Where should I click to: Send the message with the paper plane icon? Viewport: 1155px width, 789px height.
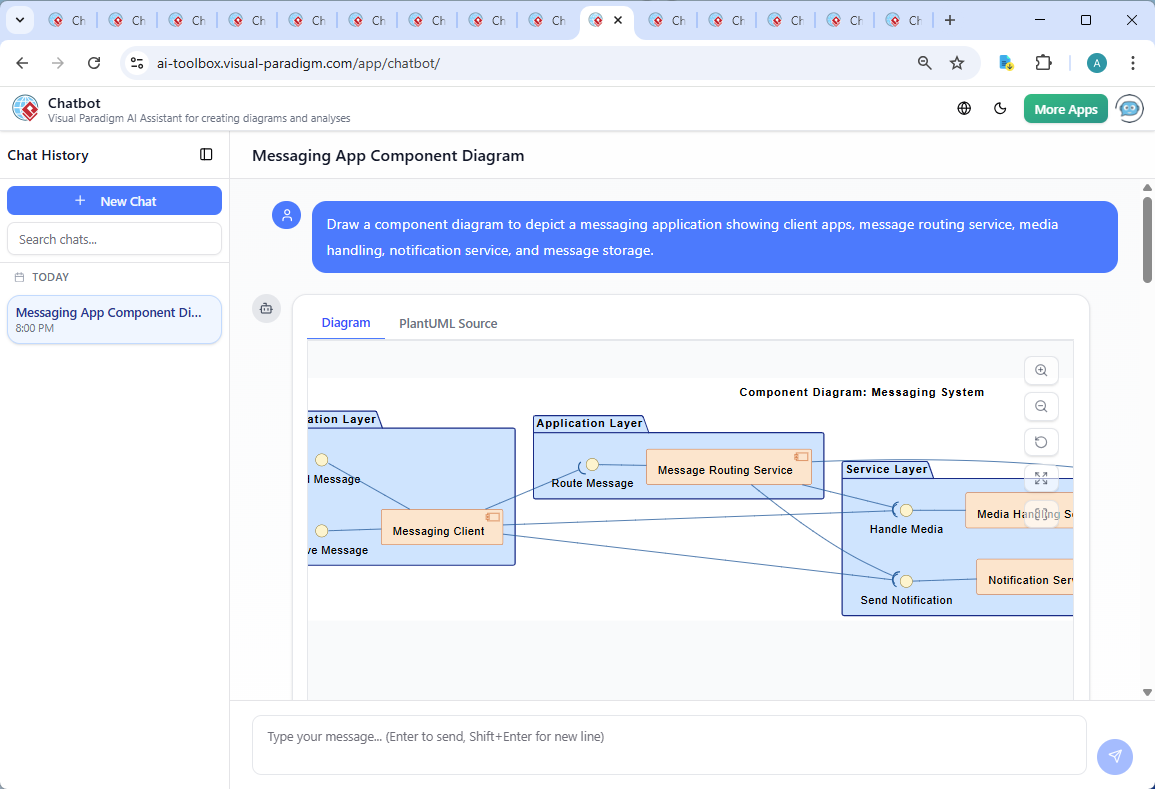pyautogui.click(x=1114, y=757)
